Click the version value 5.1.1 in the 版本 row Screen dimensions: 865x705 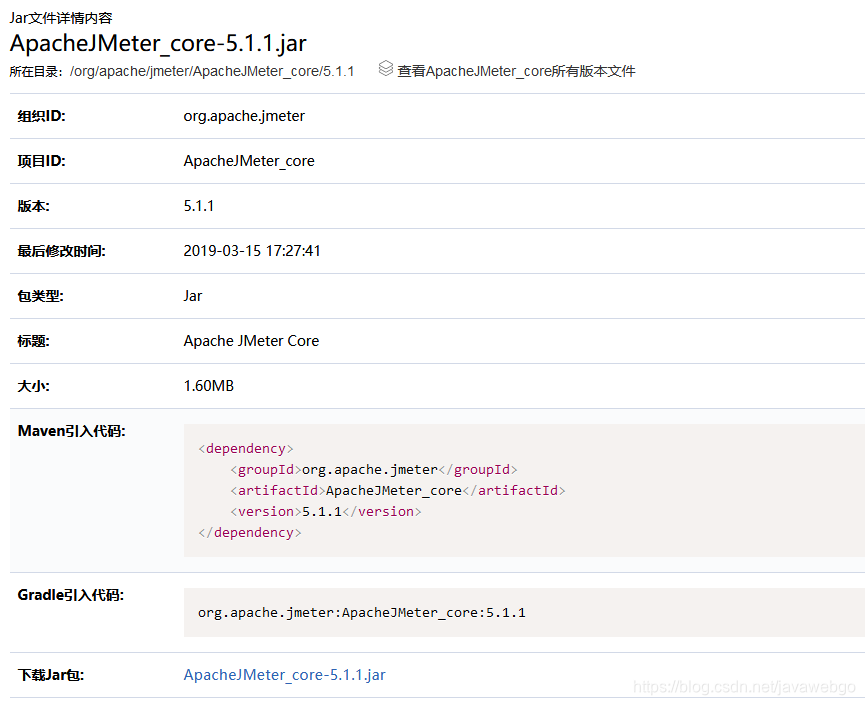[199, 206]
